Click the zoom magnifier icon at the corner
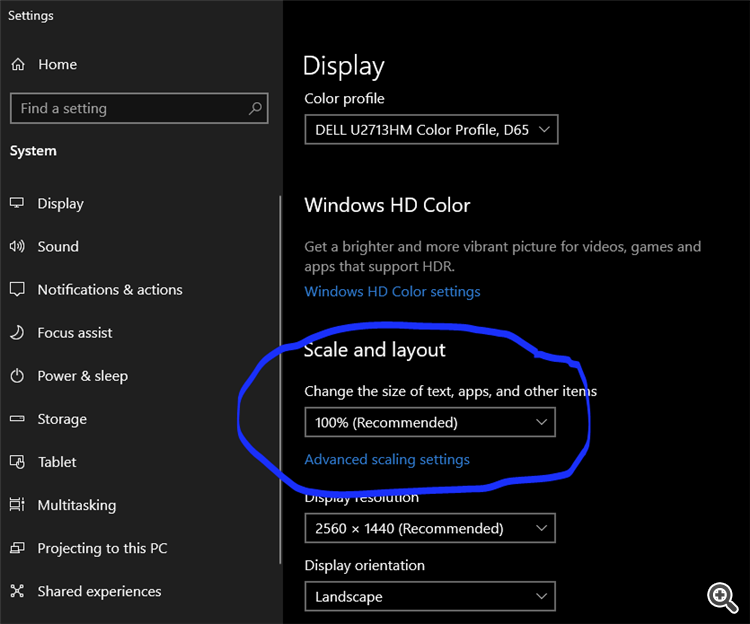The width and height of the screenshot is (750, 624). tap(722, 597)
